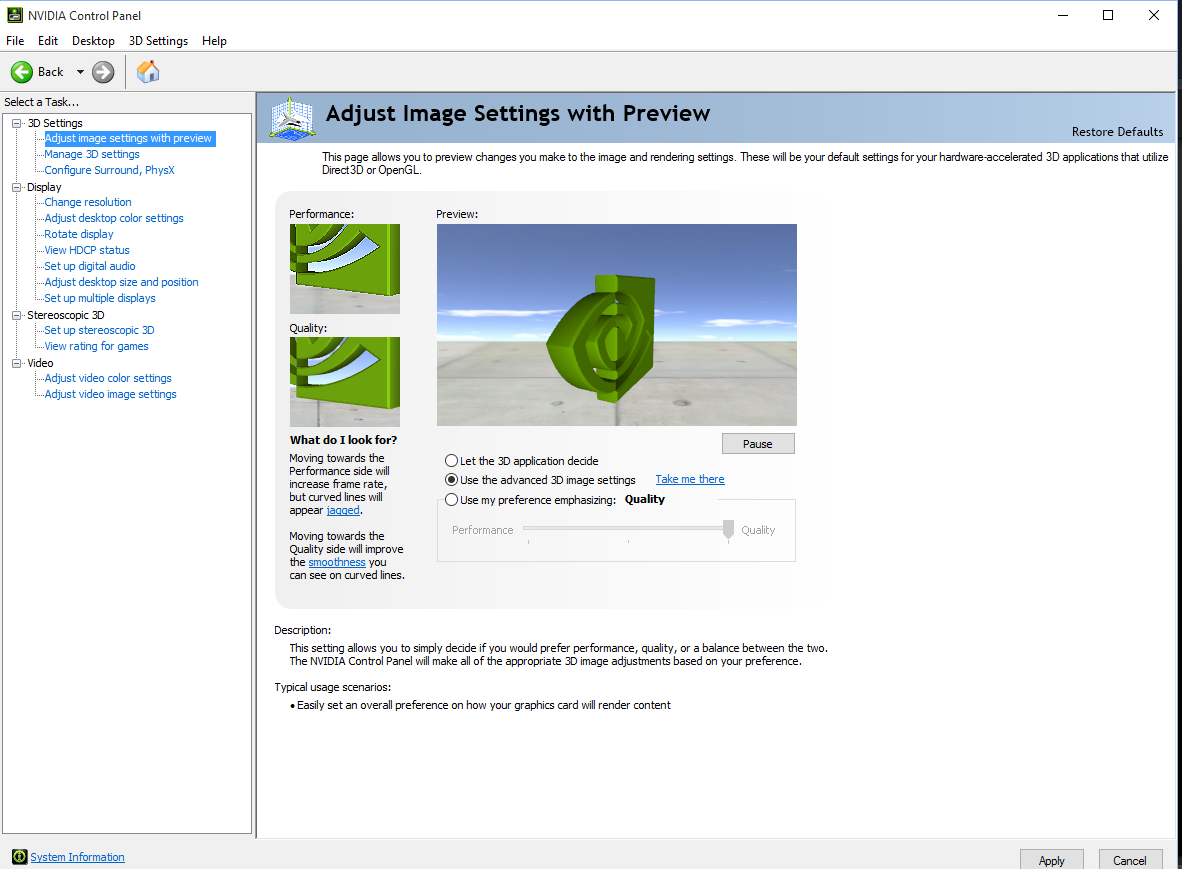Screen dimensions: 1182x869
Task: Open Set up digital audio
Action: point(90,266)
